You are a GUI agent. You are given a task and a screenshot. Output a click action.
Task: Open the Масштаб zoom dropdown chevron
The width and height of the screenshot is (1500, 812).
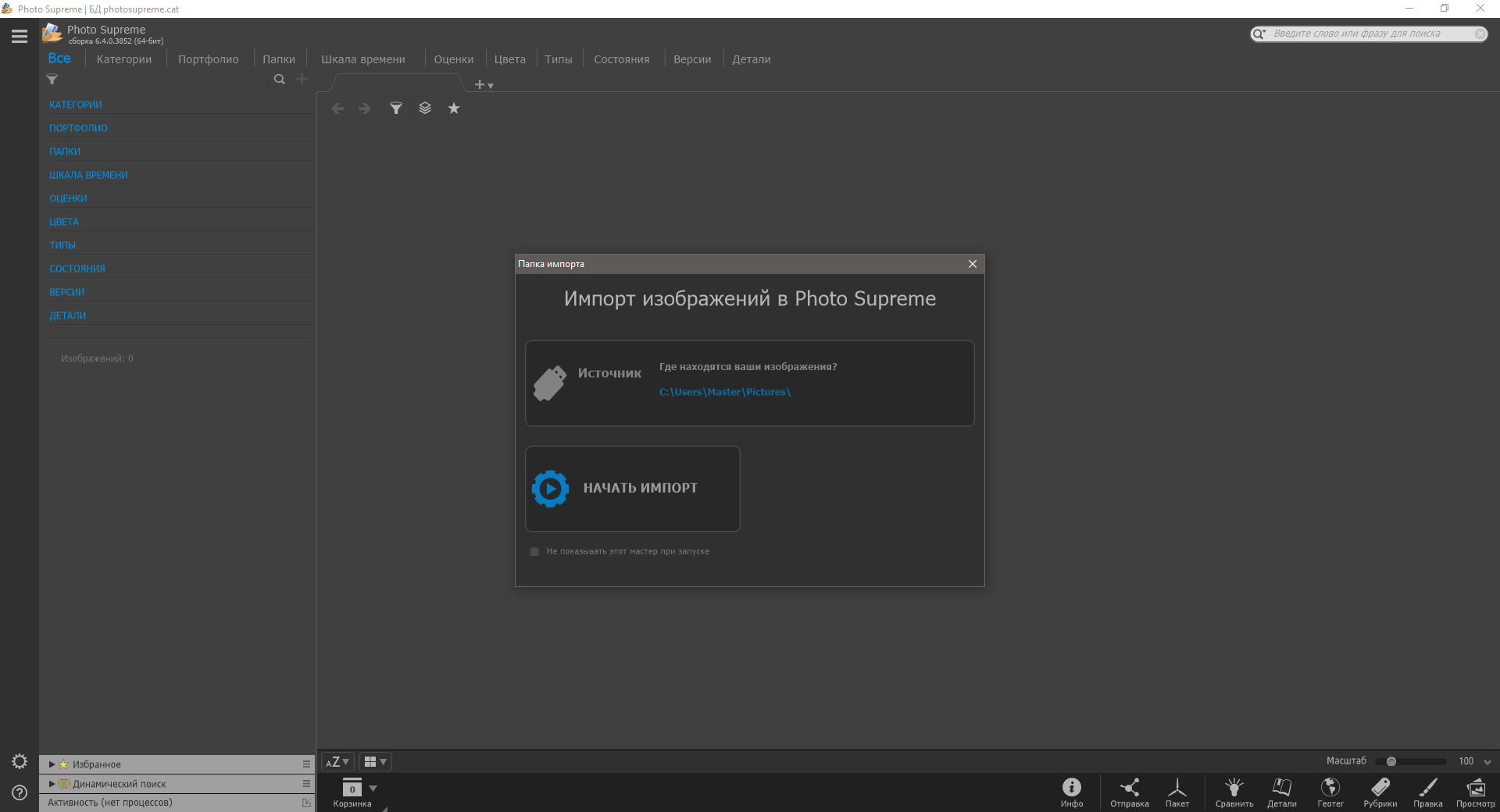(x=1487, y=762)
